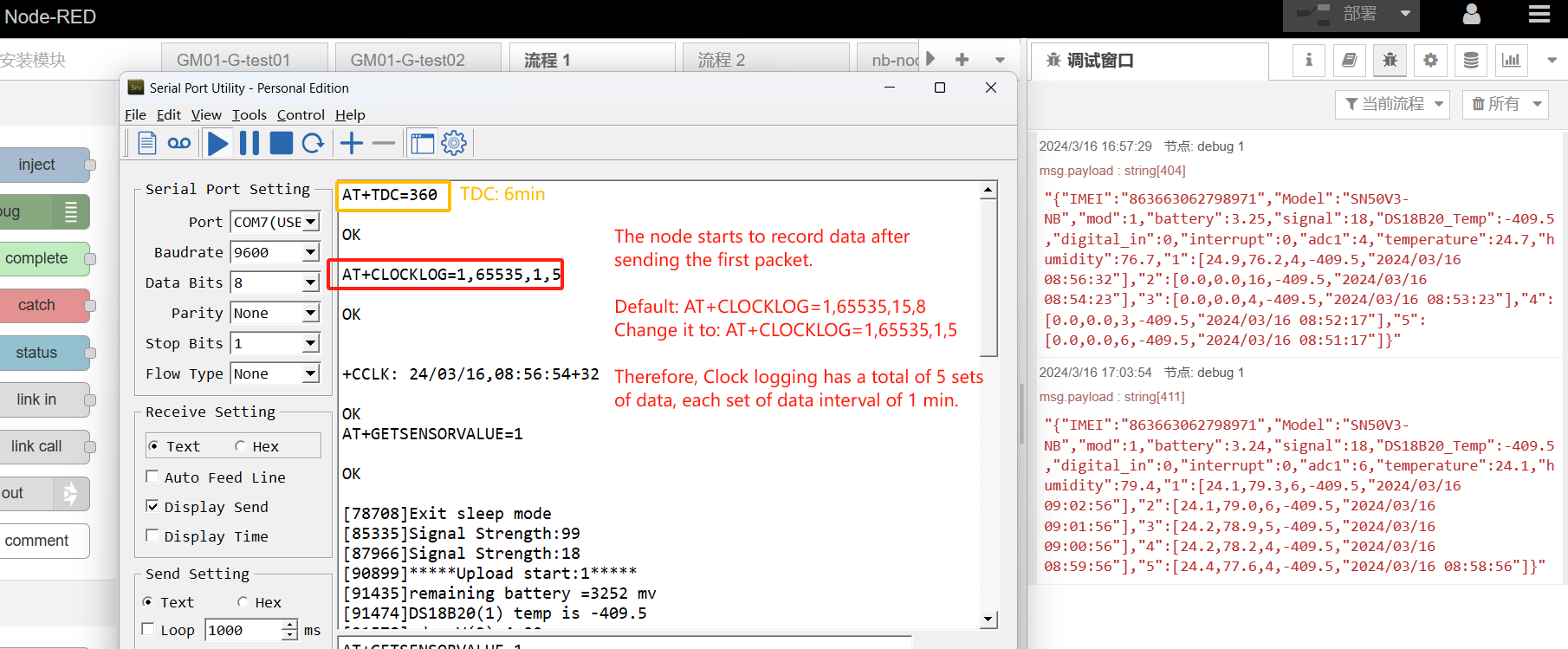This screenshot has width=1568, height=649.
Task: Open the debug bug sidebar tab icon
Action: click(1390, 60)
